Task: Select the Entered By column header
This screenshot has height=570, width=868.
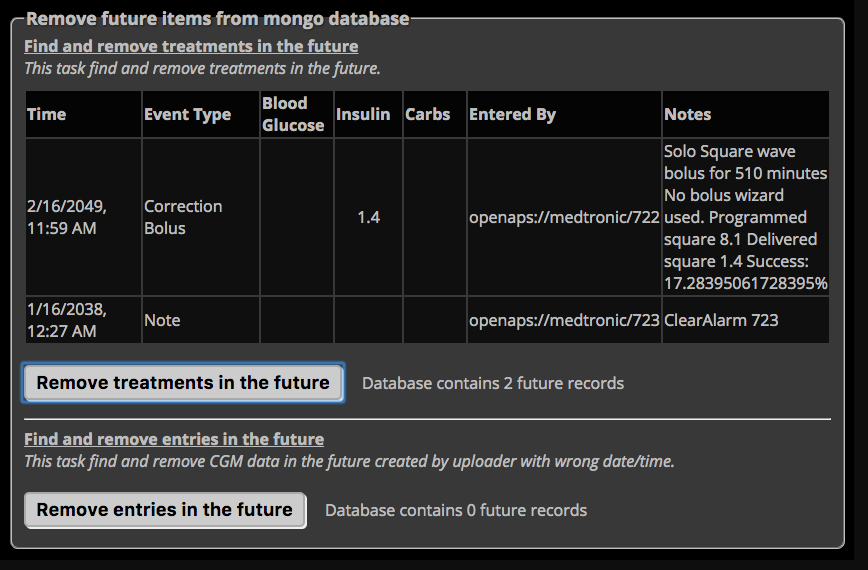Action: click(564, 114)
